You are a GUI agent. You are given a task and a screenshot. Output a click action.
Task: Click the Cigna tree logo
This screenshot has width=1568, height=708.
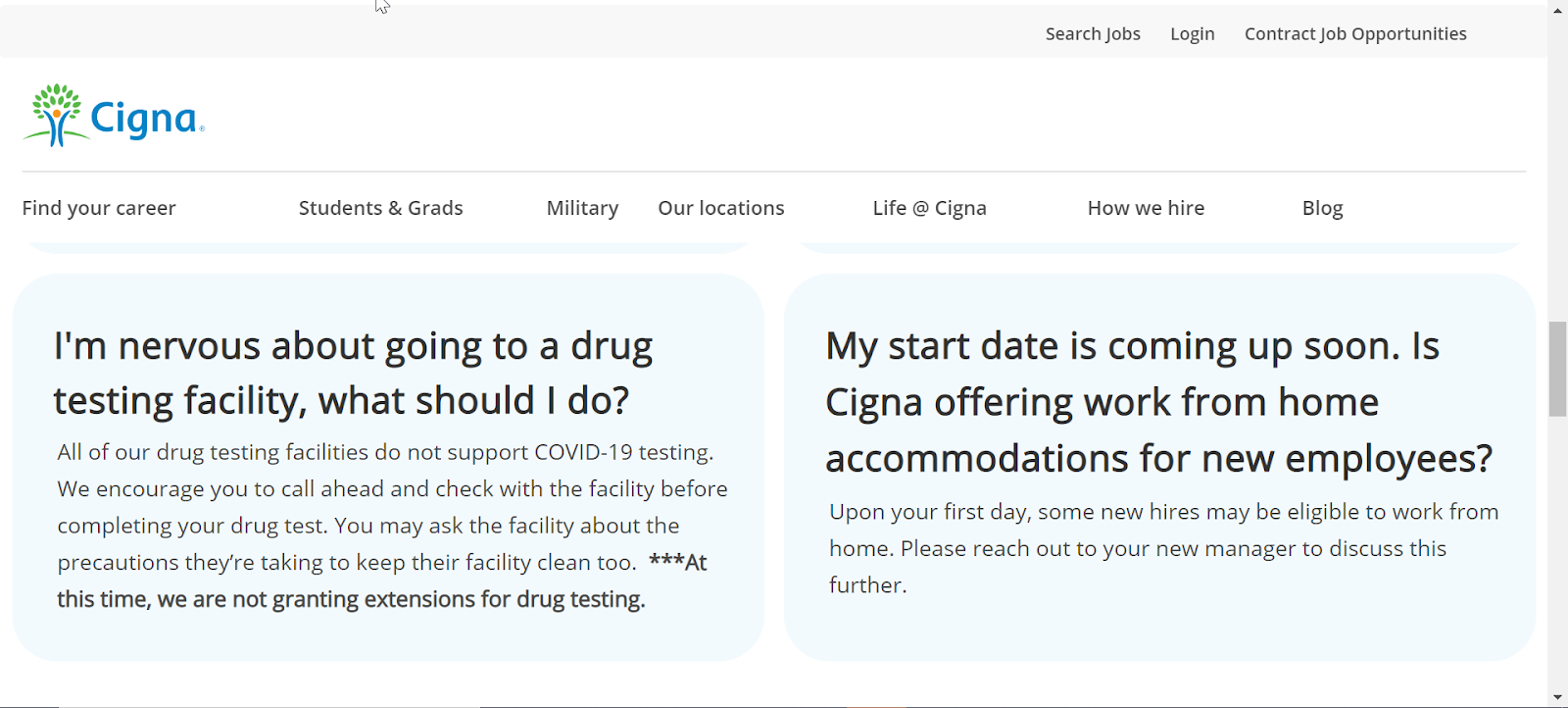point(114,116)
